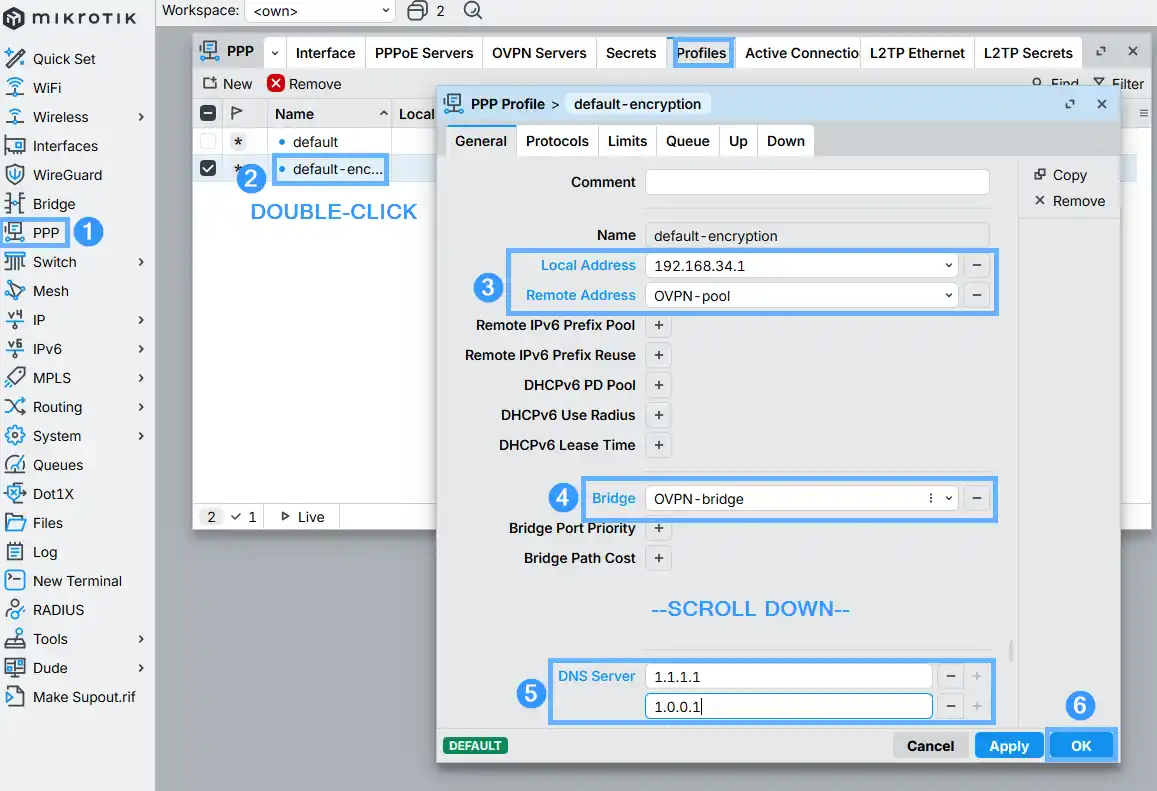Viewport: 1157px width, 791px height.
Task: Add Bridge Path Cost value
Action: [658, 559]
